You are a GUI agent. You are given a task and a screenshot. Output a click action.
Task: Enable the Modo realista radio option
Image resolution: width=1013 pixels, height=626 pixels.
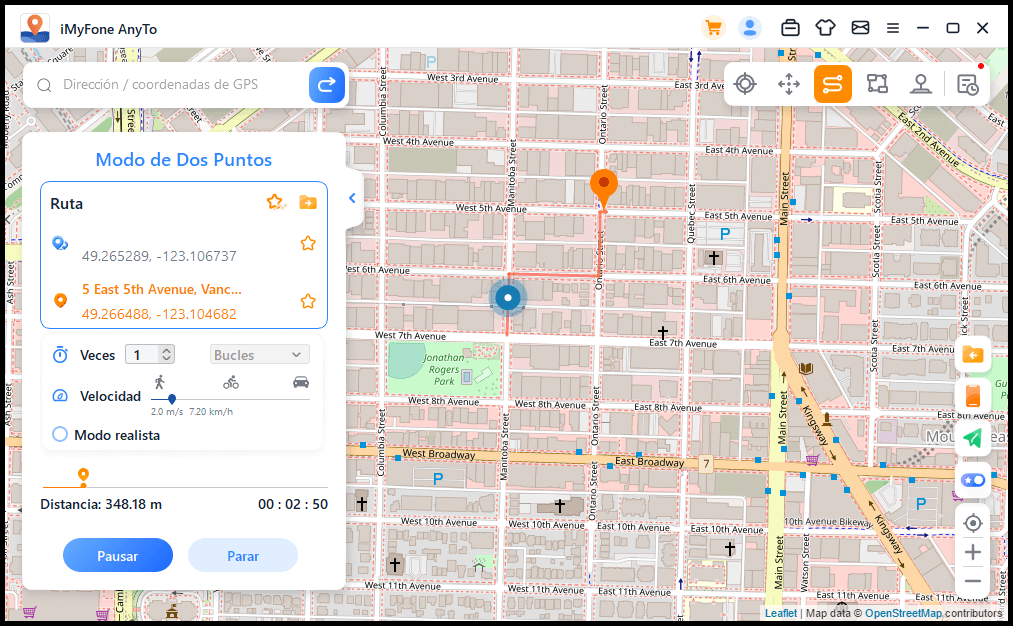pos(60,435)
